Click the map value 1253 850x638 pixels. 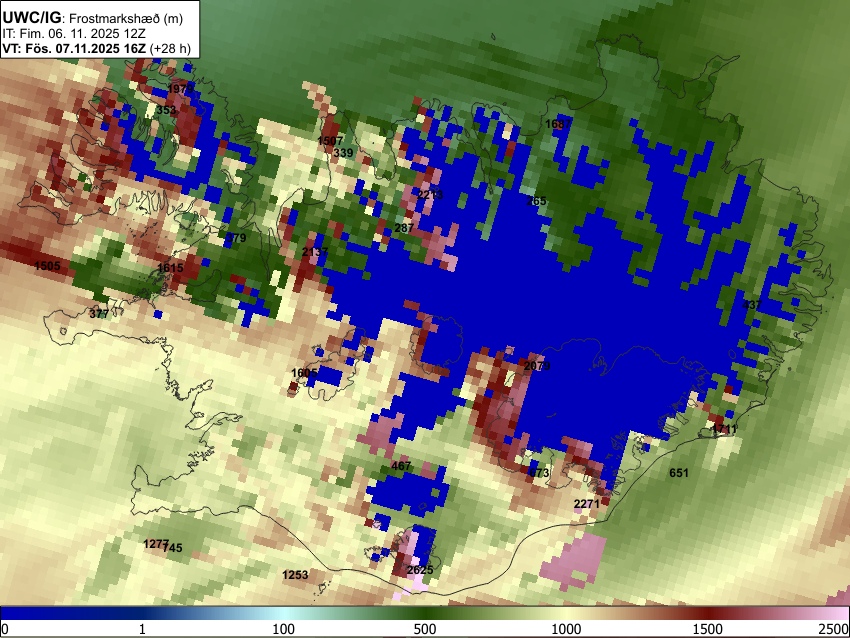[295, 575]
